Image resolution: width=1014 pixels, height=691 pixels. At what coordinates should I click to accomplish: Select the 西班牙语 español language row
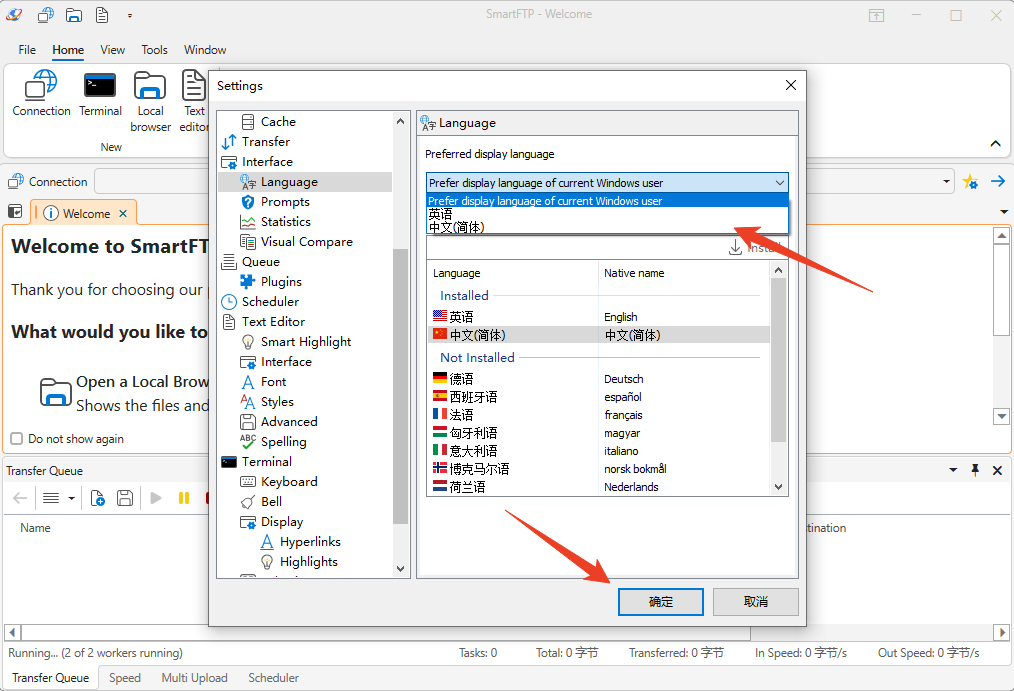598,397
